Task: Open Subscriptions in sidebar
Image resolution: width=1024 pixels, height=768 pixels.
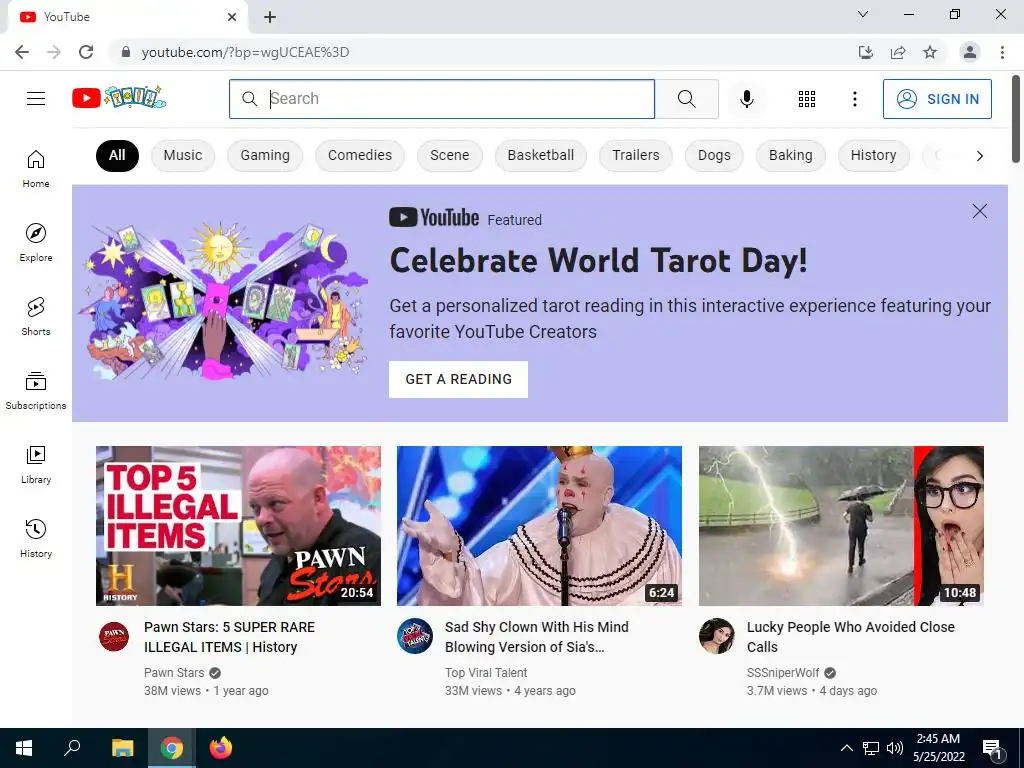Action: [x=36, y=391]
